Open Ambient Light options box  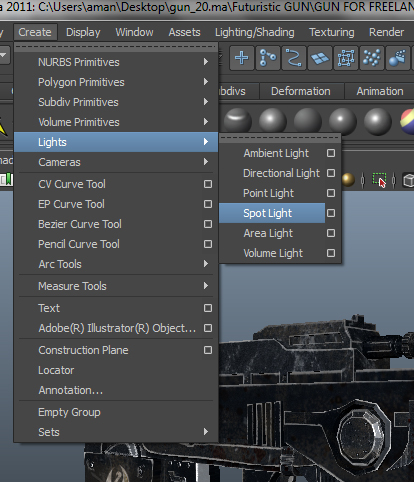click(331, 153)
